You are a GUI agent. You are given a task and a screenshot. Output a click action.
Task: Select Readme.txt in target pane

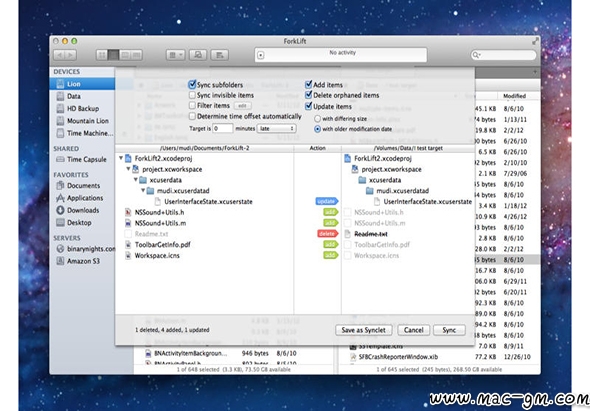[x=371, y=234]
